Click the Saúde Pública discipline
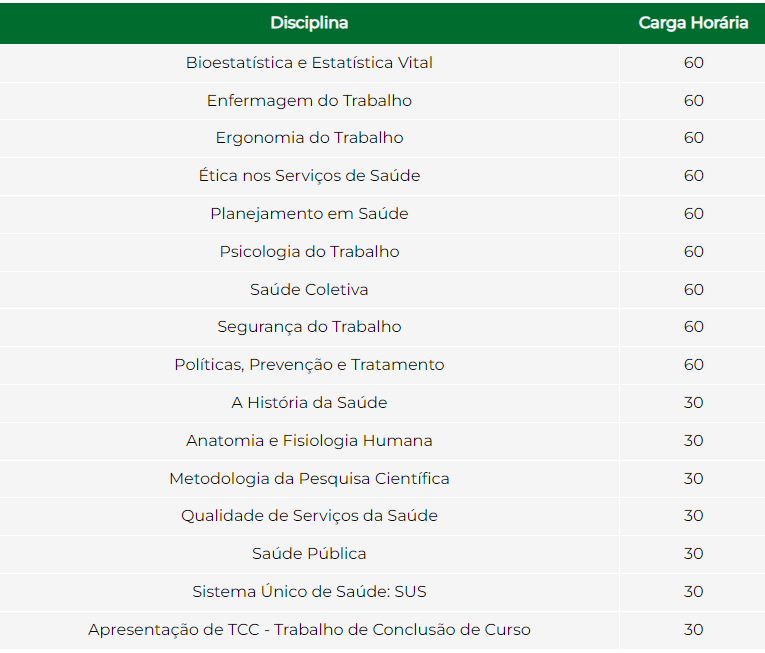Image resolution: width=765 pixels, height=653 pixels. click(x=309, y=554)
